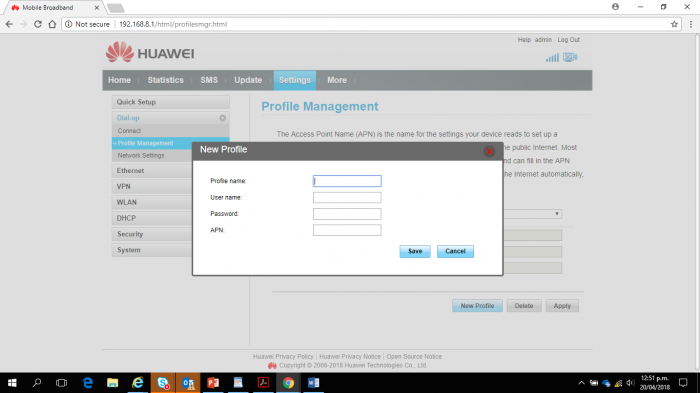Close the Mobile Broadband tab
700x393 pixels.
tap(96, 8)
